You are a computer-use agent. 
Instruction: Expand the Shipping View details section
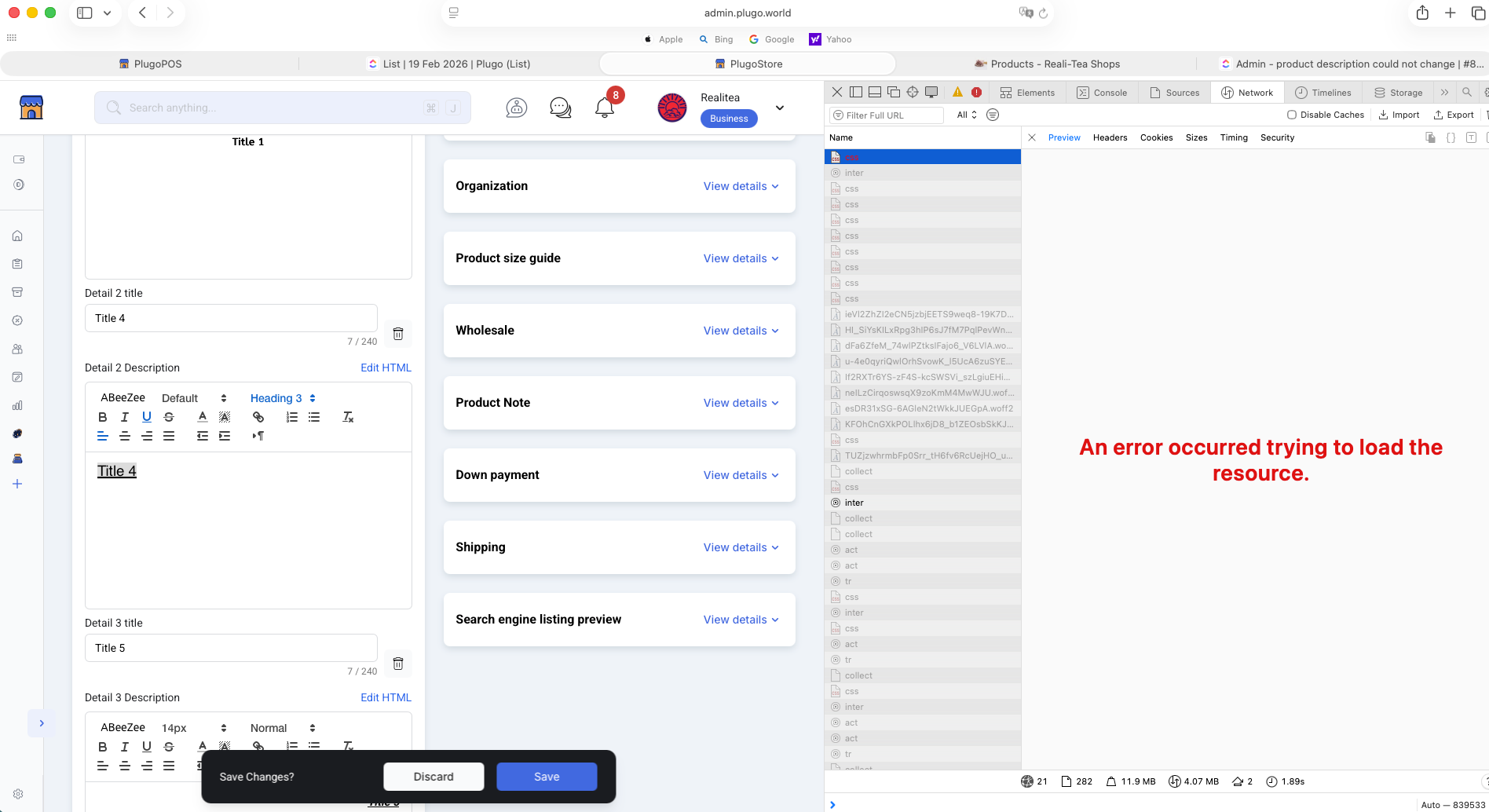(x=741, y=547)
